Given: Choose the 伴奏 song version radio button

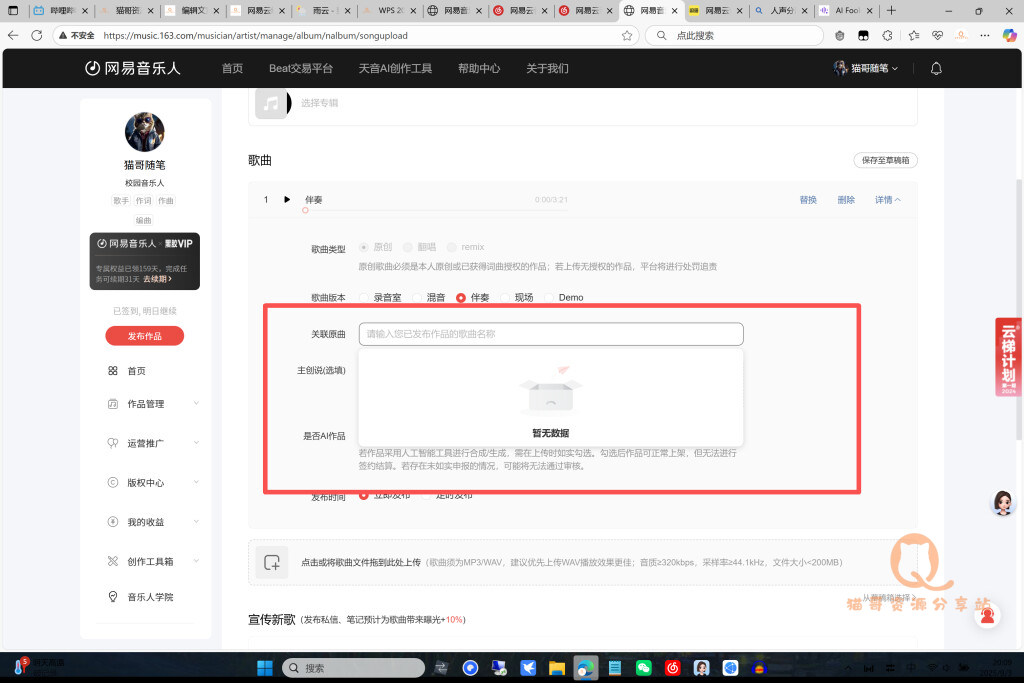Looking at the screenshot, I should click(x=461, y=298).
